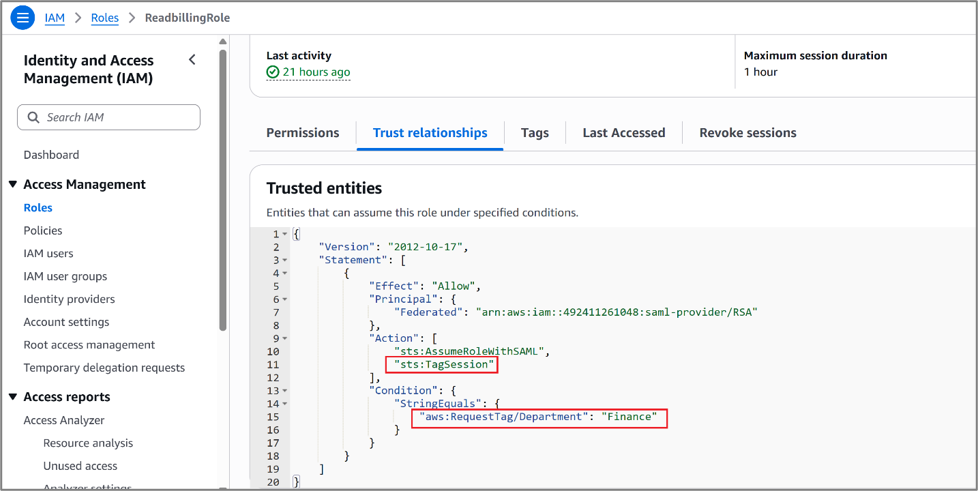This screenshot has height=491, width=978.
Task: Fold the StringEquals block at line 14
Action: (284, 404)
